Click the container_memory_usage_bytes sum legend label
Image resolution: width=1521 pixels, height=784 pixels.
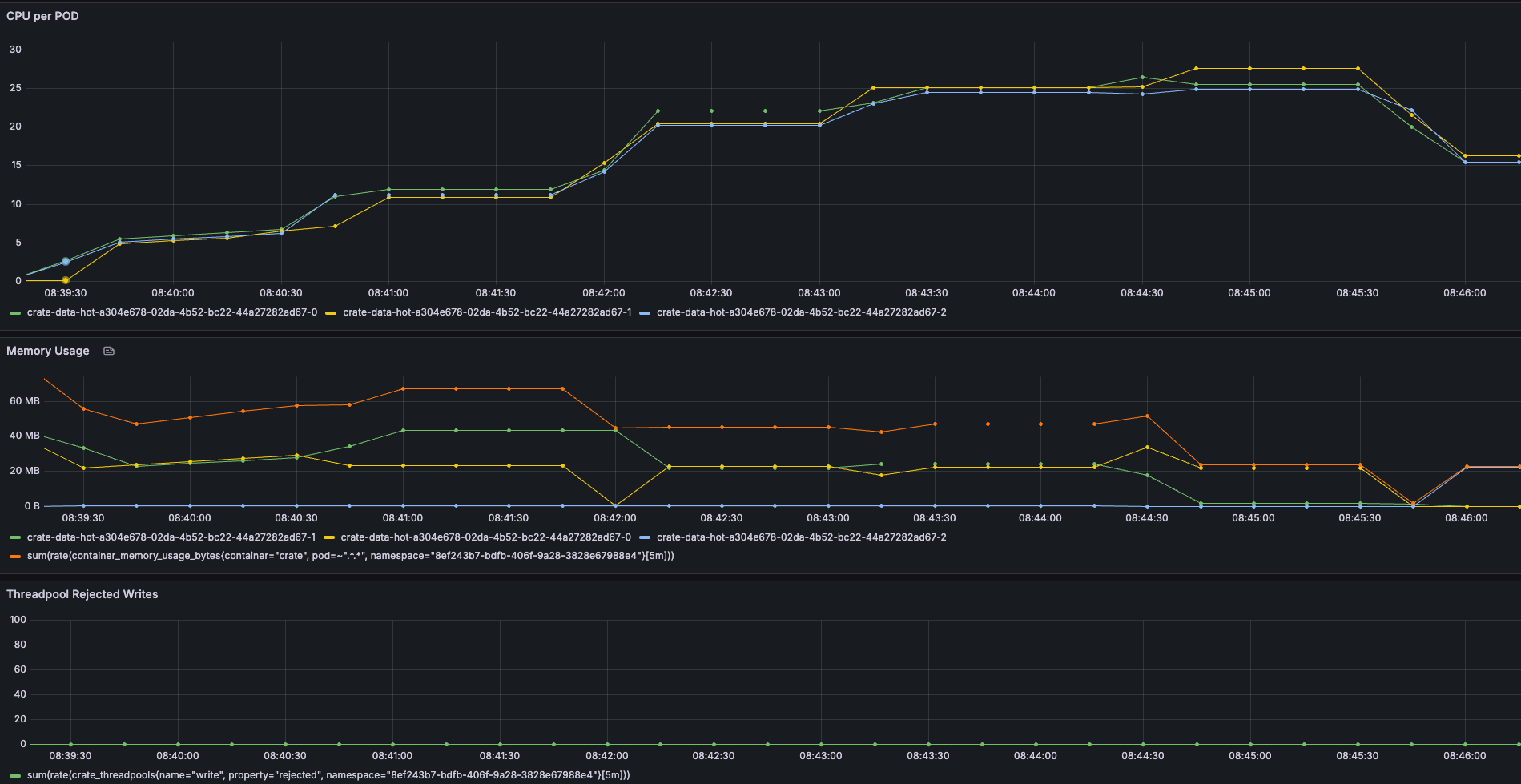(350, 556)
